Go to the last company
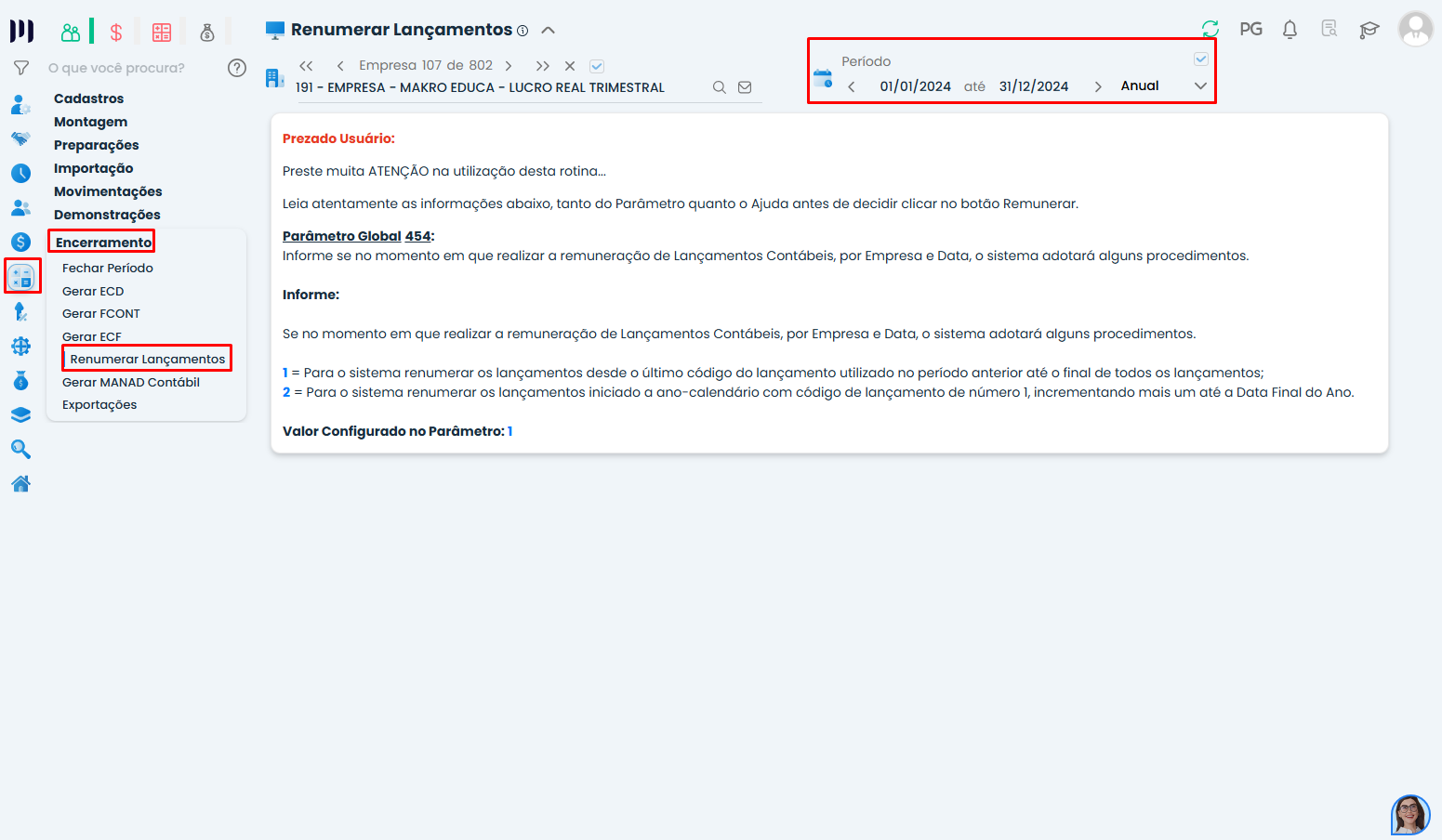Viewport: 1442px width, 840px height. 543,66
